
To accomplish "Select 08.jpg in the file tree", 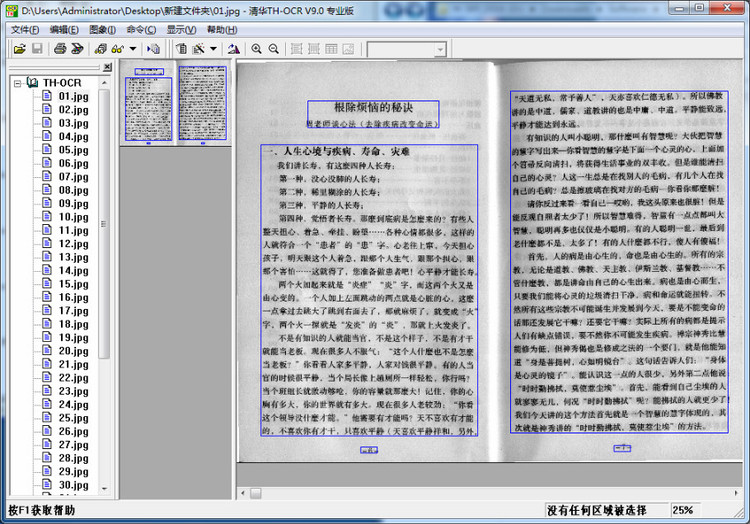I will point(74,190).
